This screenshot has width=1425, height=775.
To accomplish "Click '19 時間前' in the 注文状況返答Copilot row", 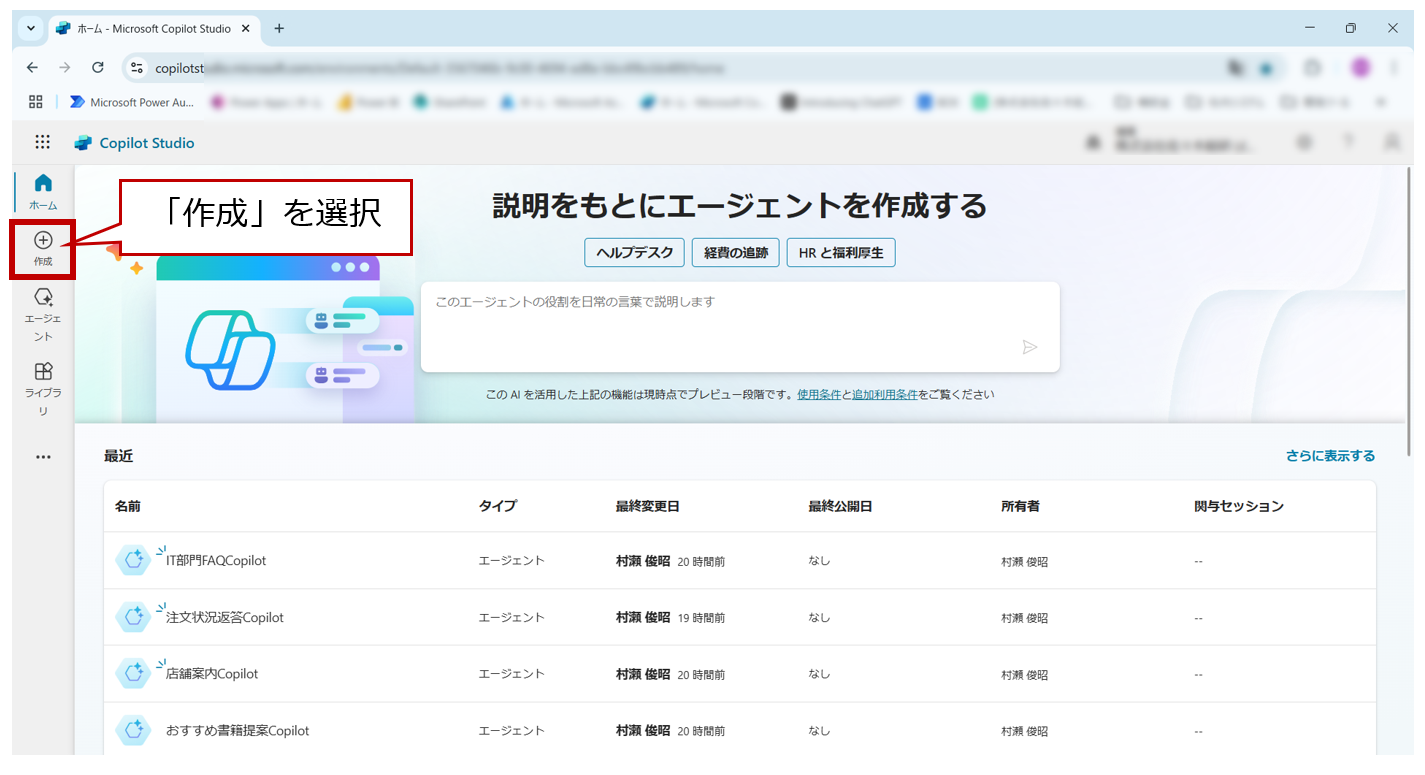I will (x=701, y=618).
